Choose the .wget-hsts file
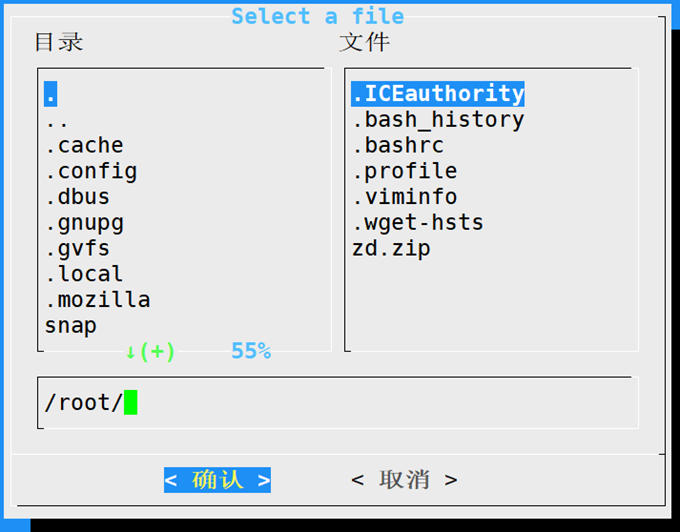680x532 pixels. pyautogui.click(x=418, y=223)
